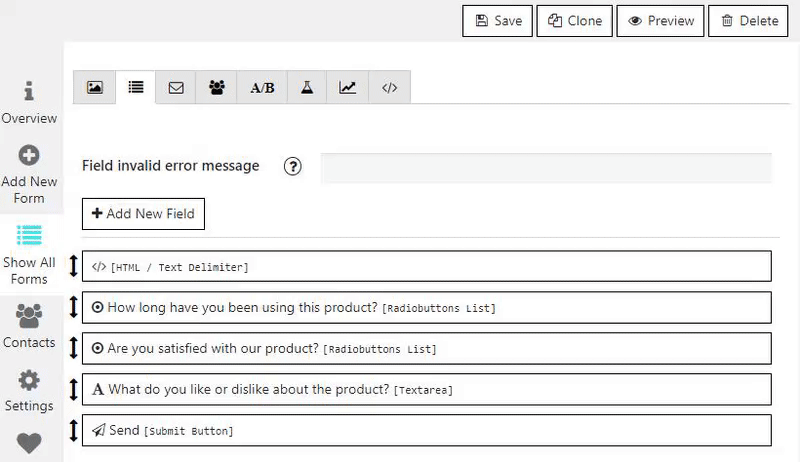Open the statistics chart tab
This screenshot has height=462, width=800.
tap(347, 87)
